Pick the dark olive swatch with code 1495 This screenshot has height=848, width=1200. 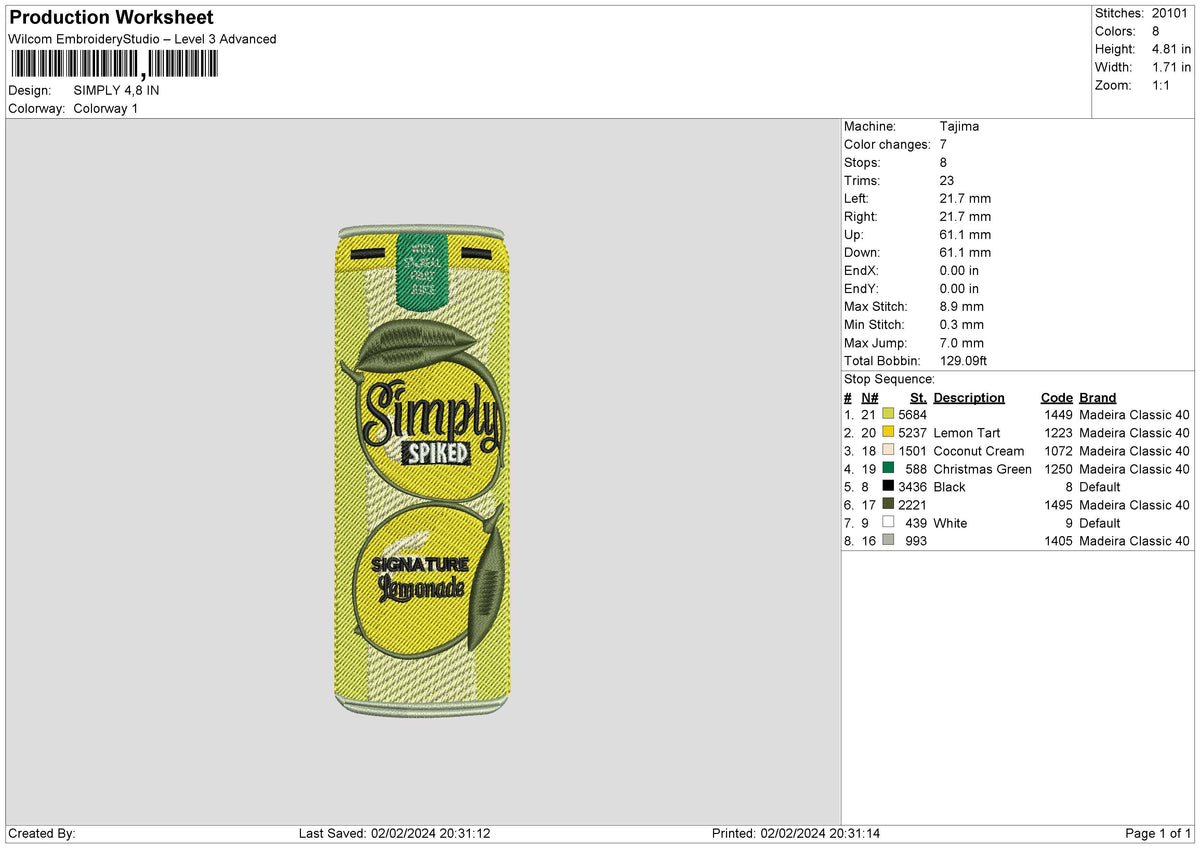pyautogui.click(x=888, y=504)
